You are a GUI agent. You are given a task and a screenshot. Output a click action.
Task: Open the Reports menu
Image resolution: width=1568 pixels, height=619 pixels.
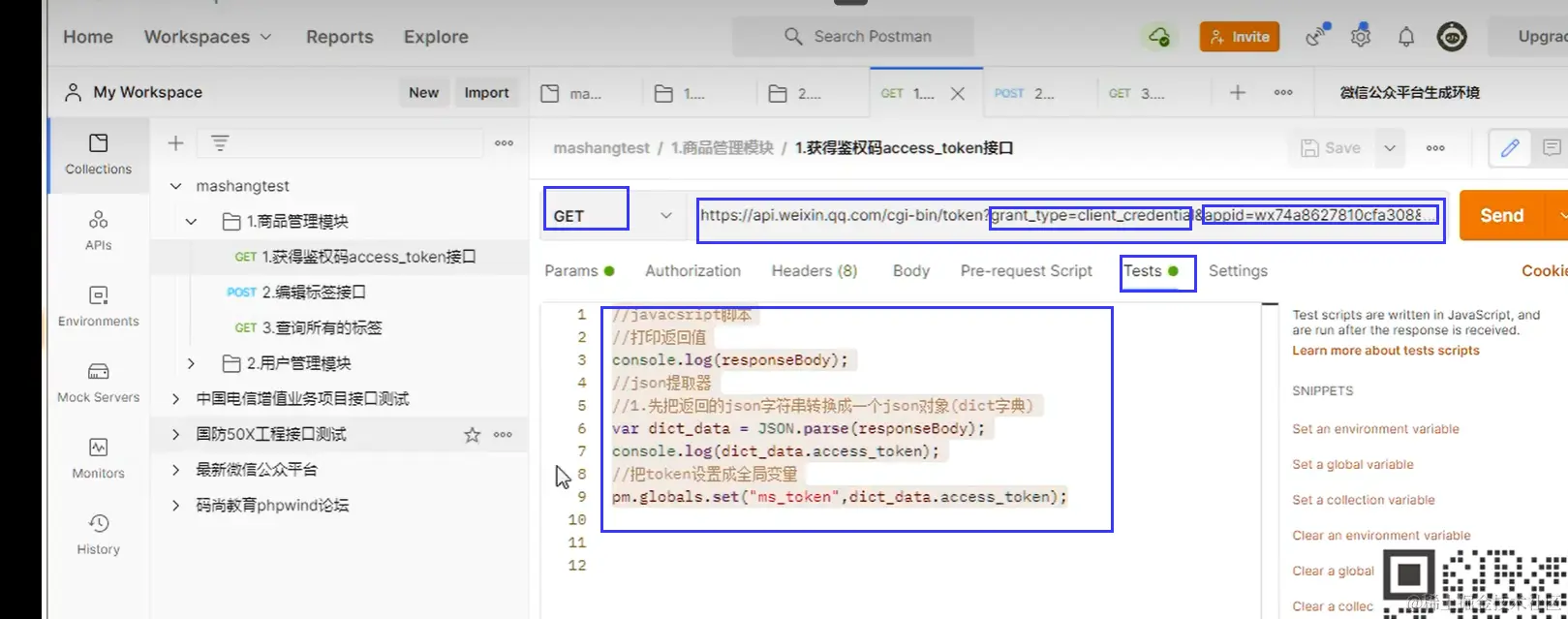pyautogui.click(x=339, y=37)
